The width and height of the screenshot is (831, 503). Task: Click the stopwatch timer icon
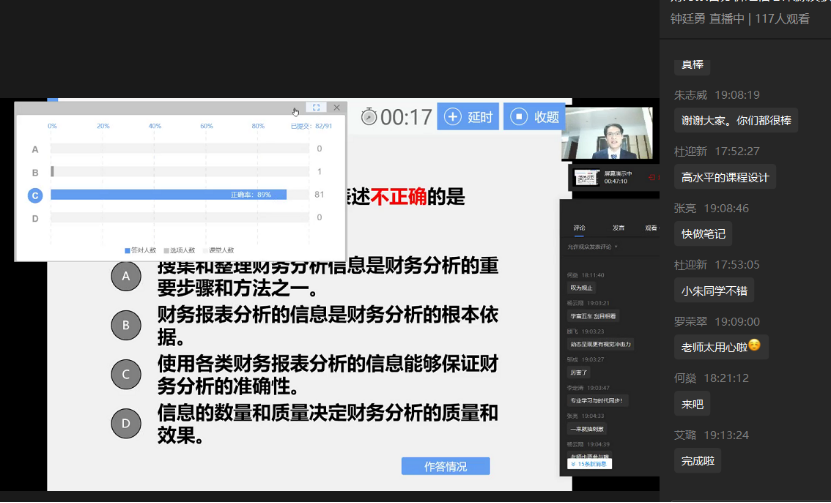click(x=368, y=117)
